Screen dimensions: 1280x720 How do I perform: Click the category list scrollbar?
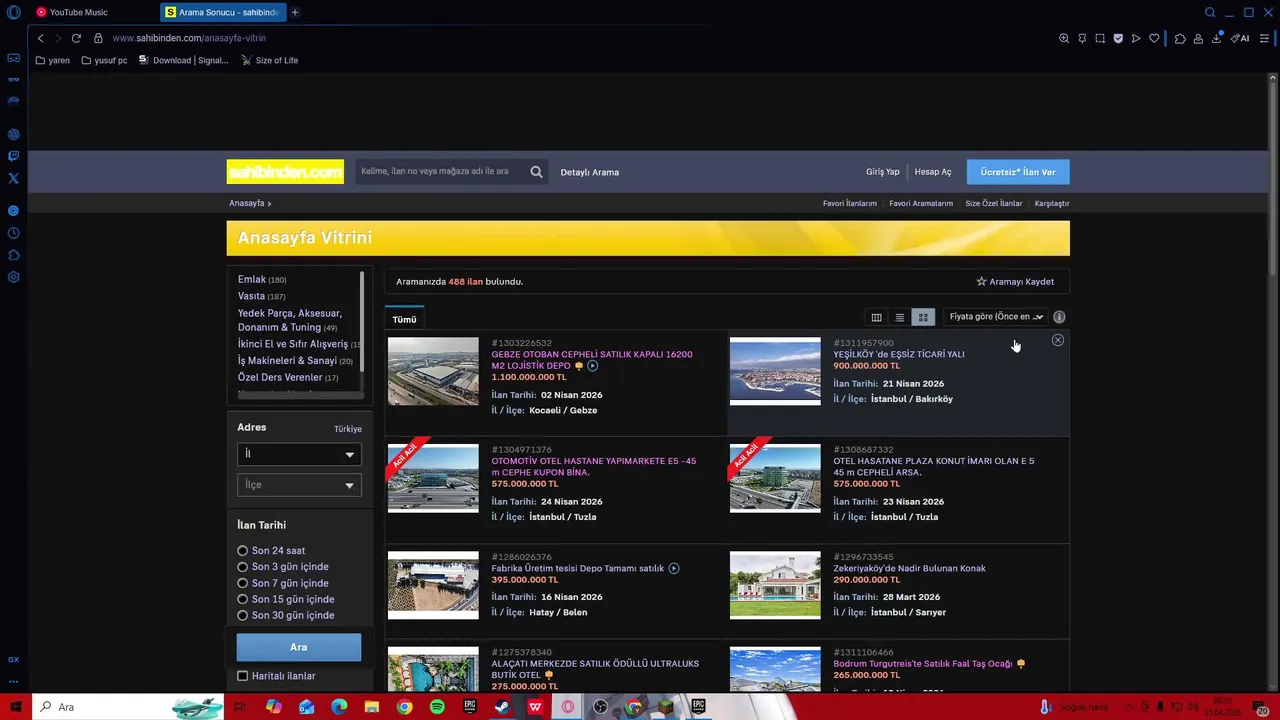(x=362, y=322)
